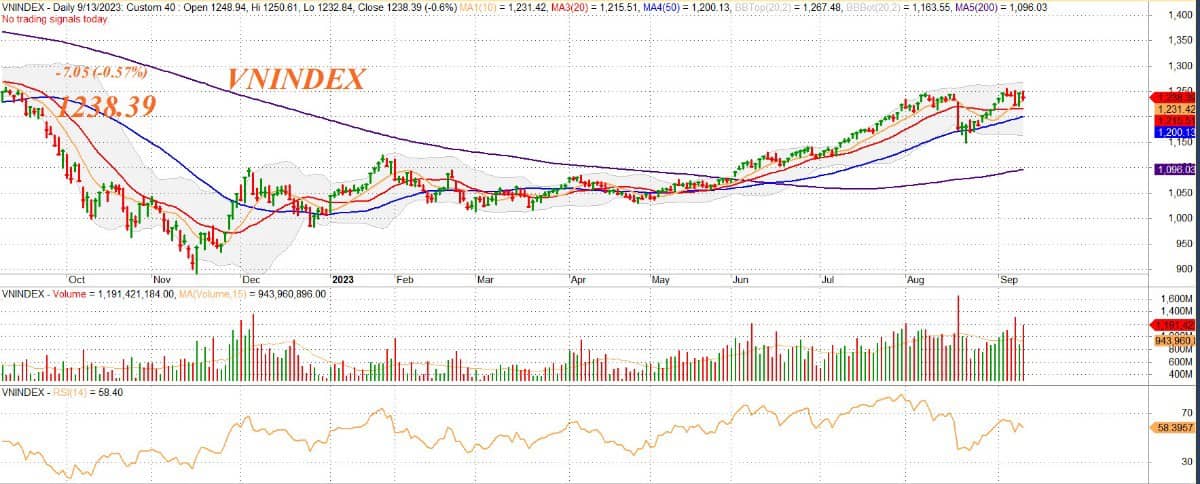Click the -7.05 (-0.57%) change text
The image size is (1200, 484).
point(101,72)
